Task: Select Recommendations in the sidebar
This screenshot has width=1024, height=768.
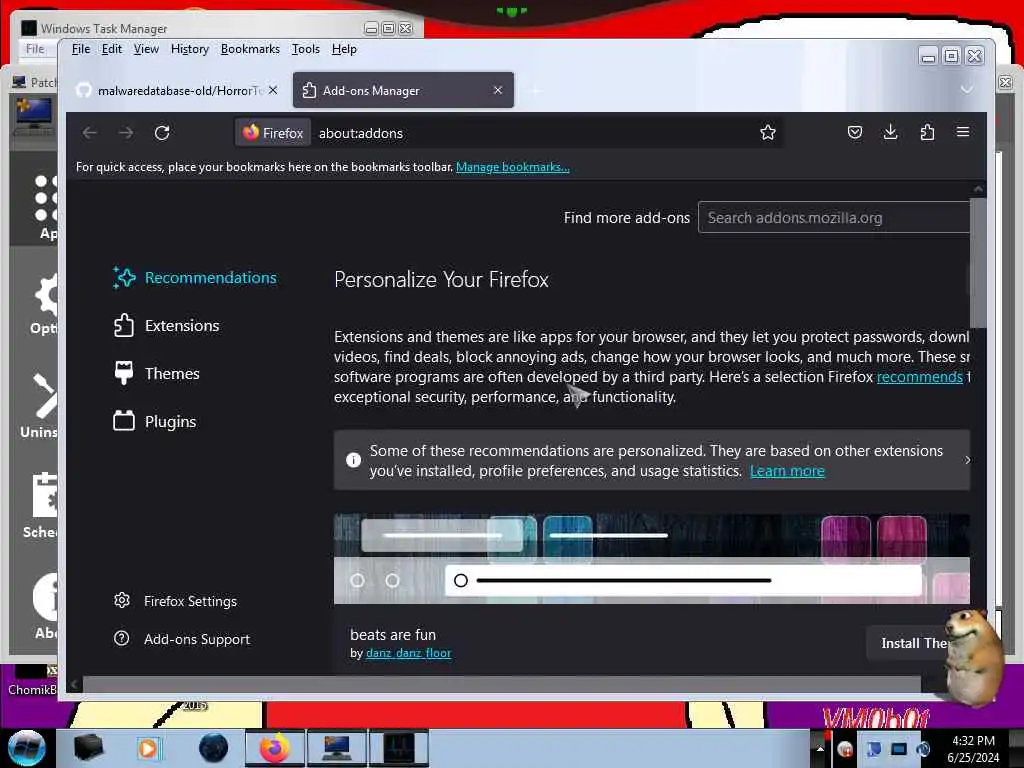Action: [195, 278]
